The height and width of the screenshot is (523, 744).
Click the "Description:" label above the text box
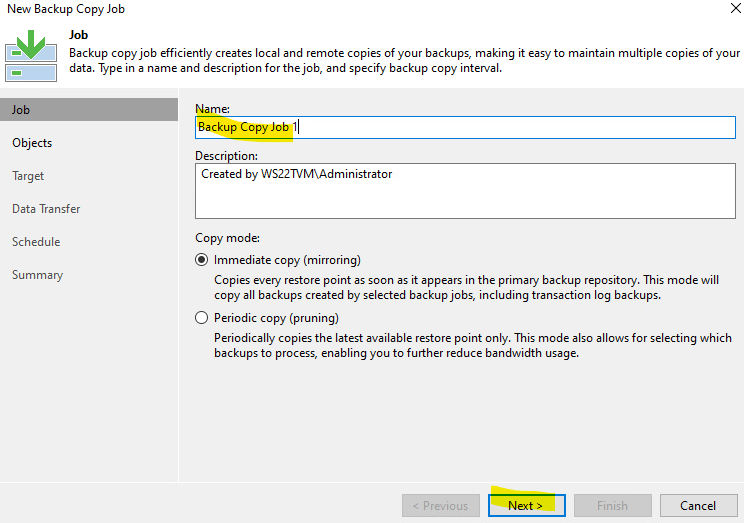[x=226, y=156]
